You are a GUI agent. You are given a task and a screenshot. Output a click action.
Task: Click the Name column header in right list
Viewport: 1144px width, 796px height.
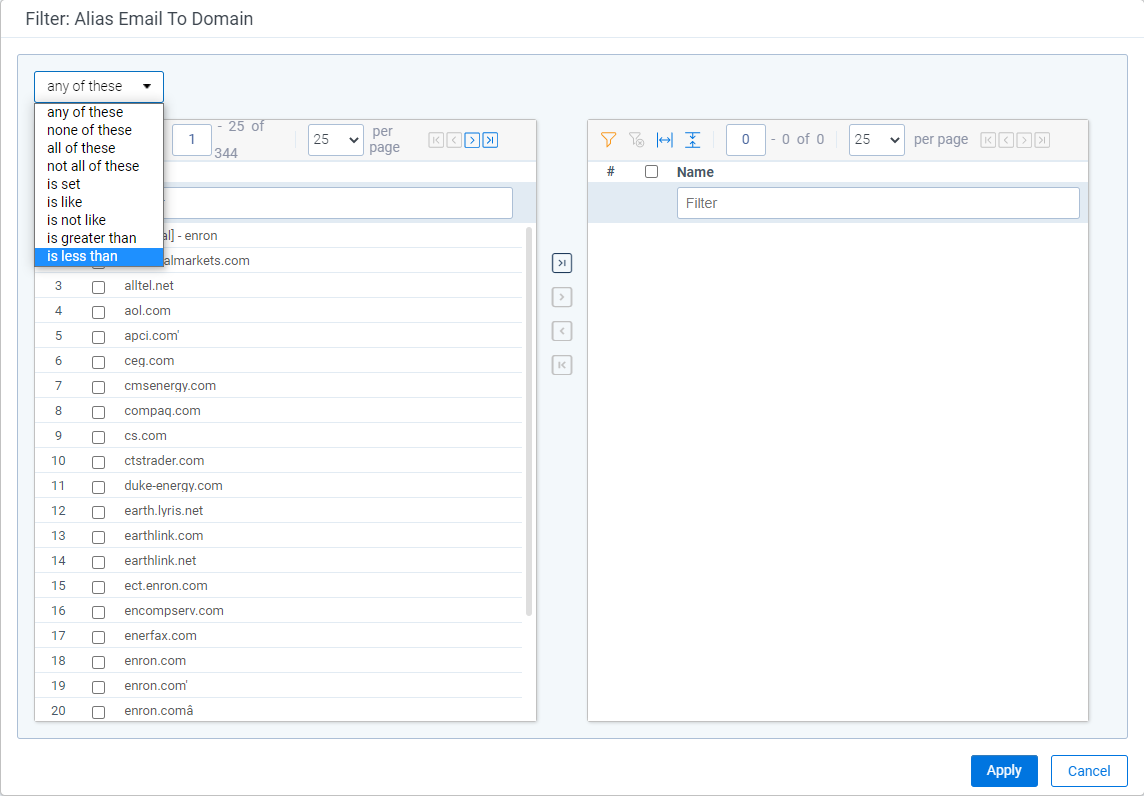(x=695, y=172)
